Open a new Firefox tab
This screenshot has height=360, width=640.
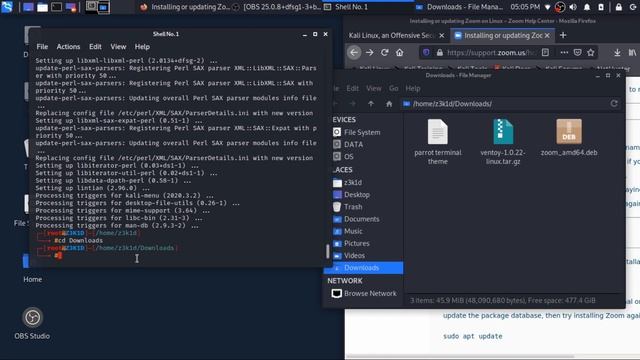pyautogui.click(x=563, y=36)
